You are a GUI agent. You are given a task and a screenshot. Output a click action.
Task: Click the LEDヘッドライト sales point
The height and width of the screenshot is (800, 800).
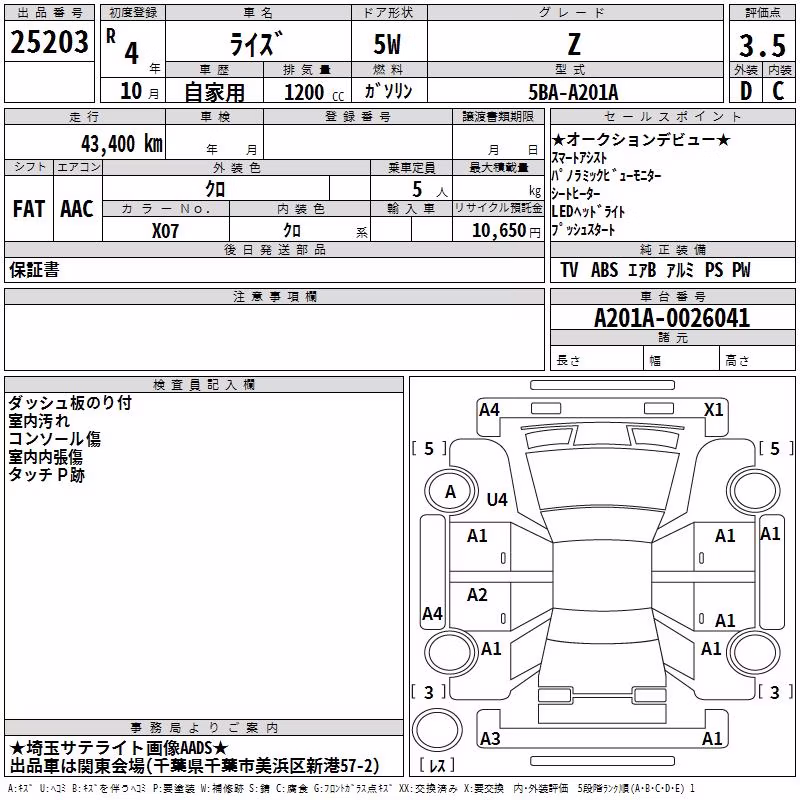click(588, 211)
